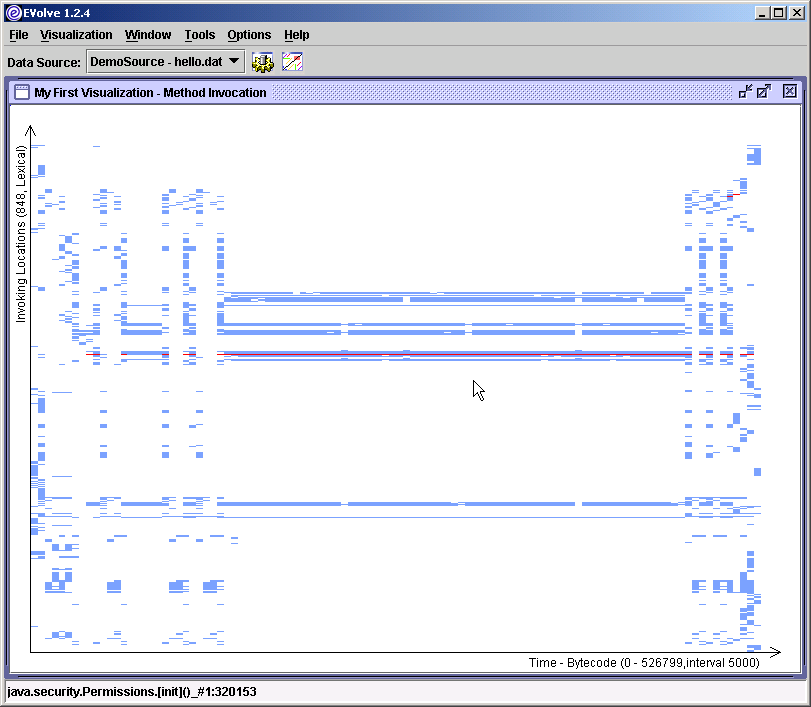Open the Visualization menu
Screen dimensions: 811x707
coord(76,35)
